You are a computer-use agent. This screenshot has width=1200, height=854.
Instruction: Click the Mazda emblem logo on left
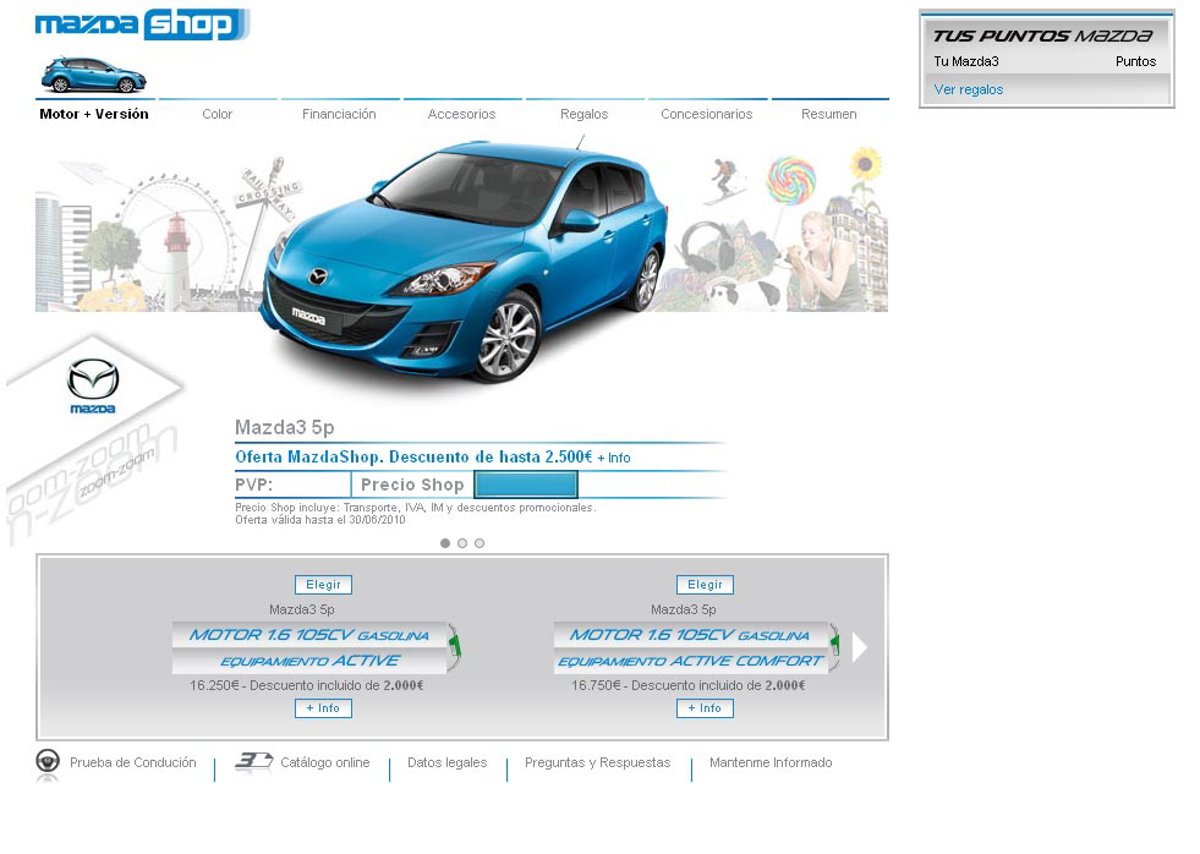click(x=93, y=385)
